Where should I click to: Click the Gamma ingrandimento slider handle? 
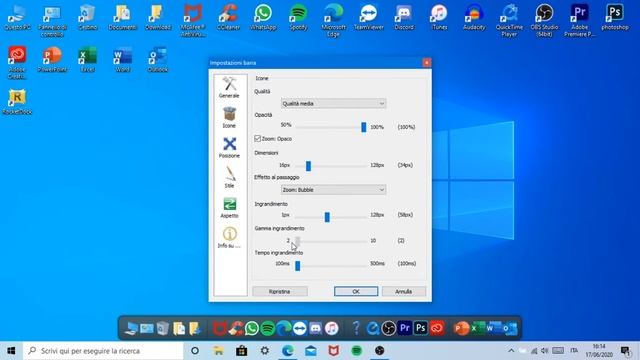pos(298,241)
